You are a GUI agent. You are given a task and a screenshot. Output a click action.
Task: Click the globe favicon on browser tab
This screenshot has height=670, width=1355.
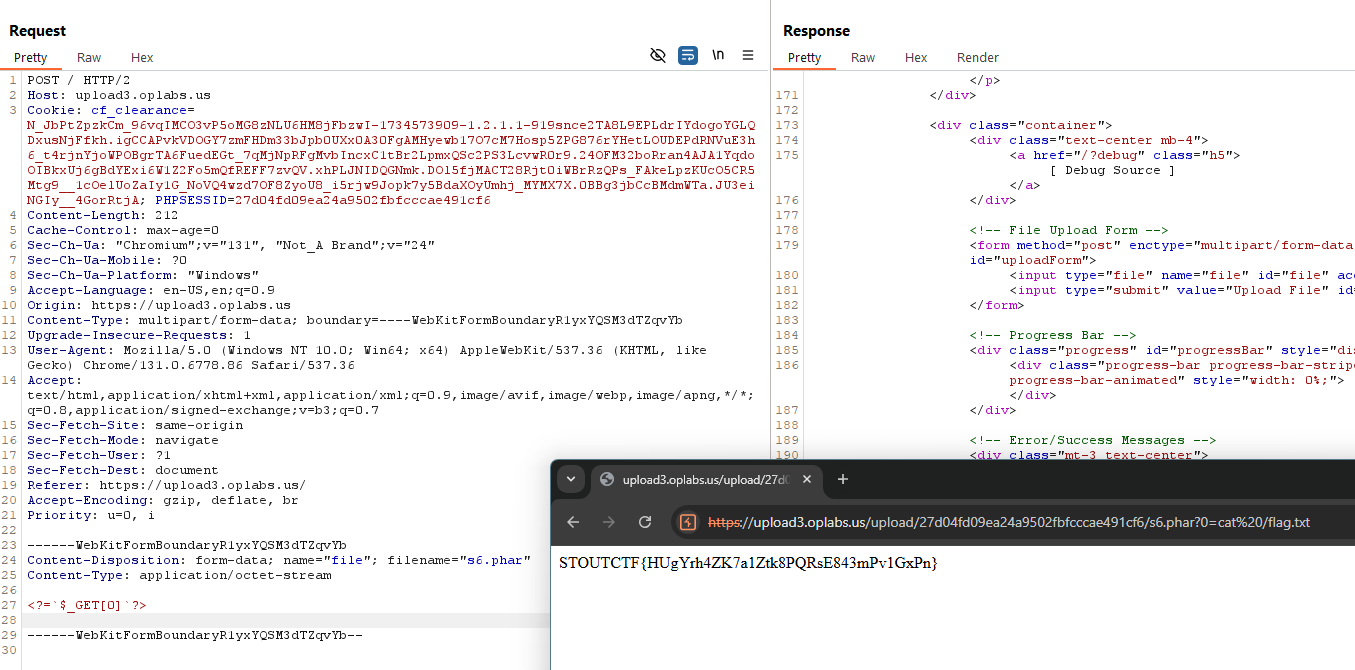[606, 480]
